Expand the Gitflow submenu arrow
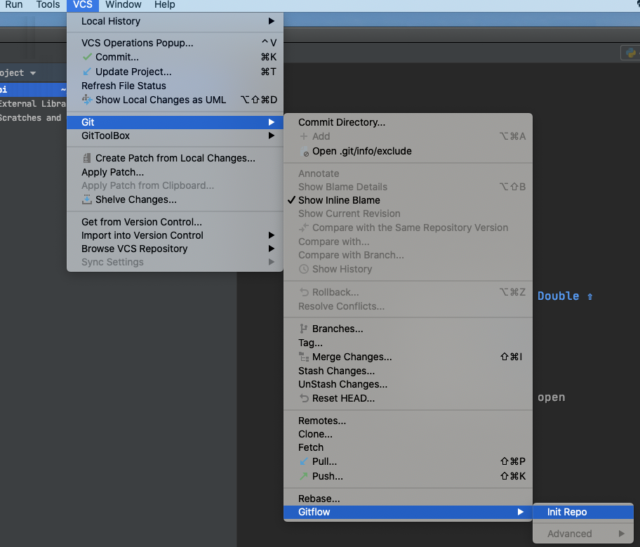The image size is (640, 547). (520, 512)
